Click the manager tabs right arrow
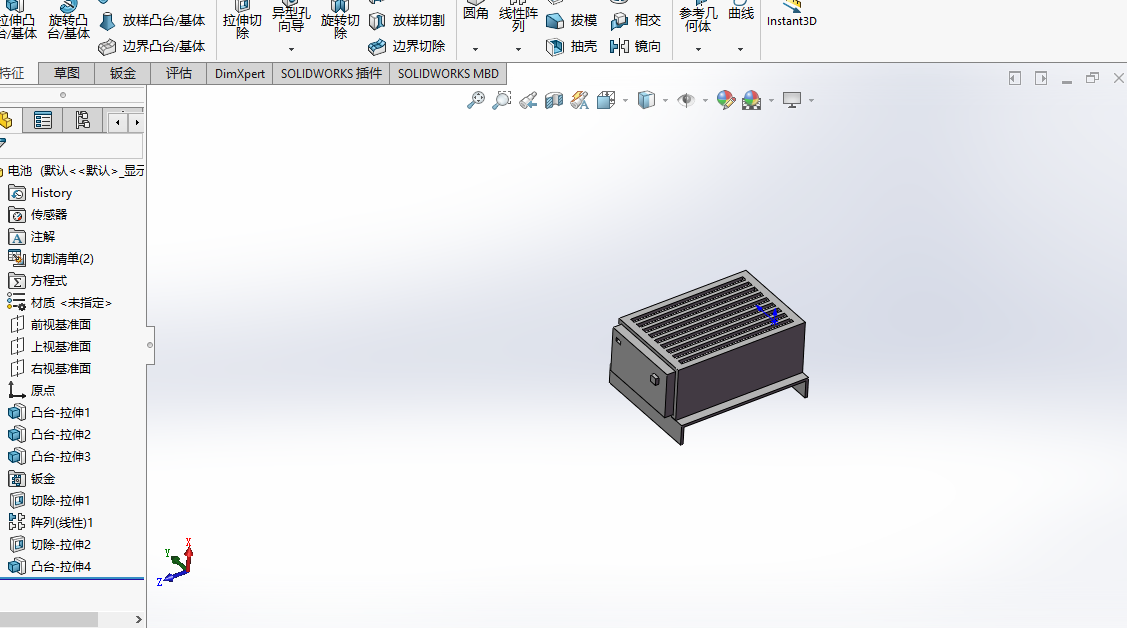 137,123
